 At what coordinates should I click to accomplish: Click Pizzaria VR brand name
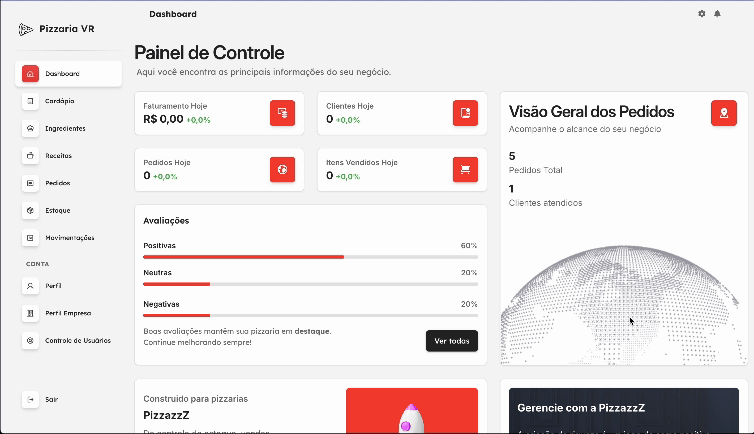(67, 29)
